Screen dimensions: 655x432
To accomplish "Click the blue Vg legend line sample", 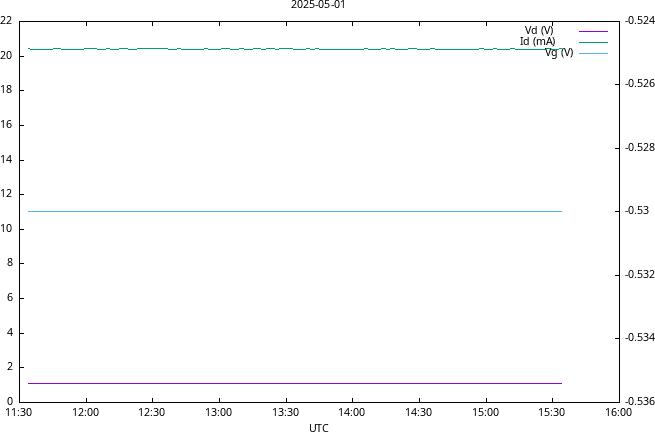I will click(x=593, y=53).
